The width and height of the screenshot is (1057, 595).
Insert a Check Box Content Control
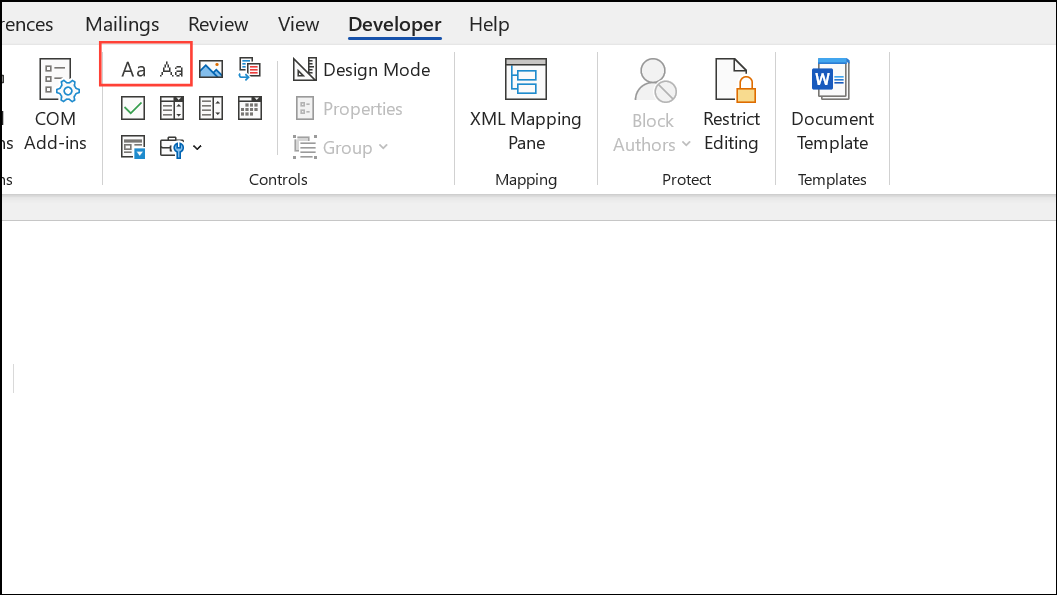pyautogui.click(x=132, y=107)
